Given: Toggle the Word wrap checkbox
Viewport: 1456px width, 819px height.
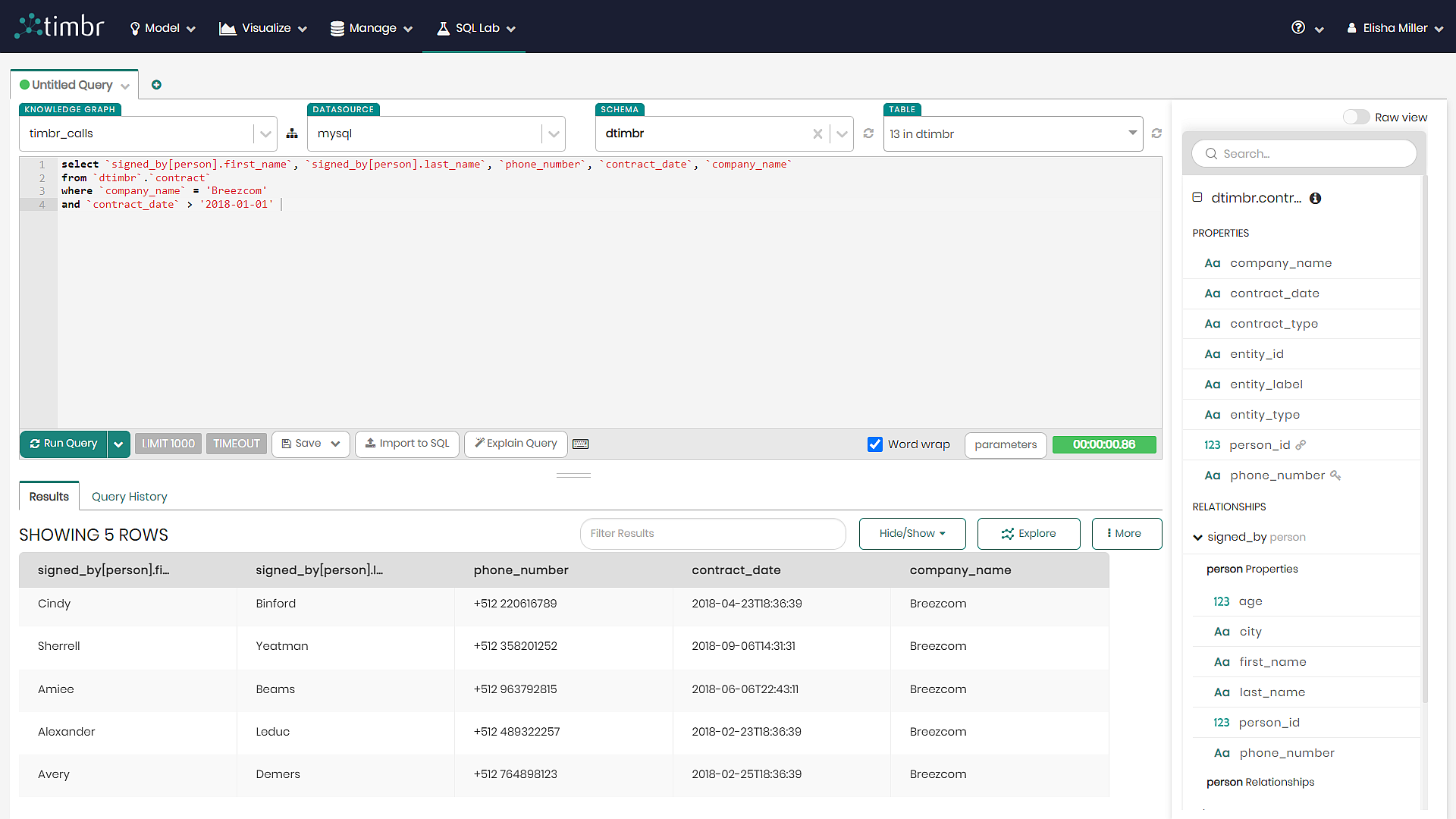Looking at the screenshot, I should pos(876,444).
